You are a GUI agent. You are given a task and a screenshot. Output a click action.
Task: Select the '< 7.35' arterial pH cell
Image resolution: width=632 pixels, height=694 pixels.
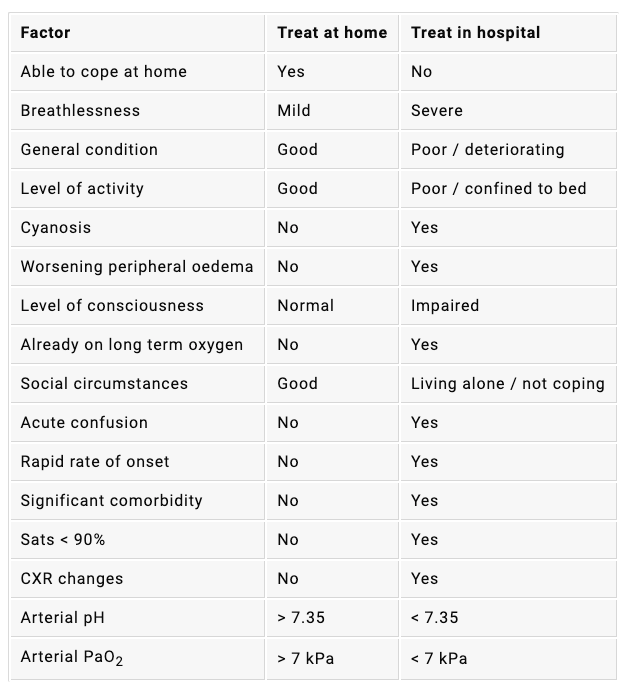[x=434, y=618]
